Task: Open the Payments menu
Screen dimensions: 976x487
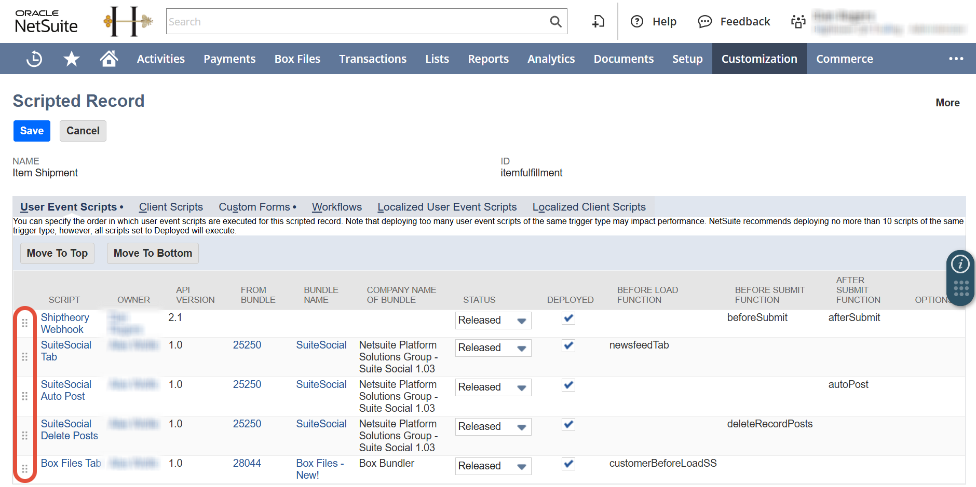Action: coord(230,59)
